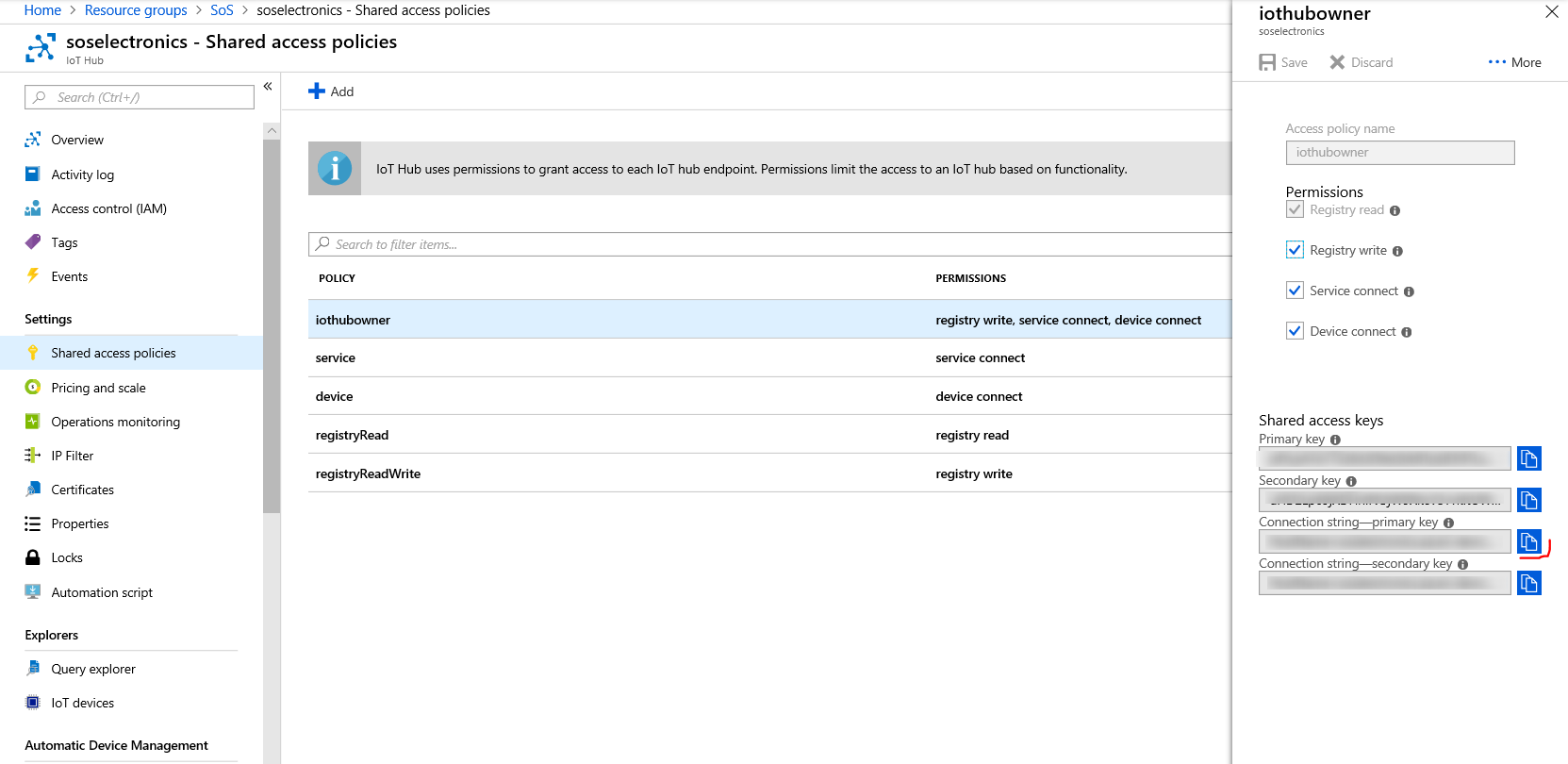This screenshot has width=1568, height=764.
Task: Show info for Primary key
Action: tap(1335, 440)
